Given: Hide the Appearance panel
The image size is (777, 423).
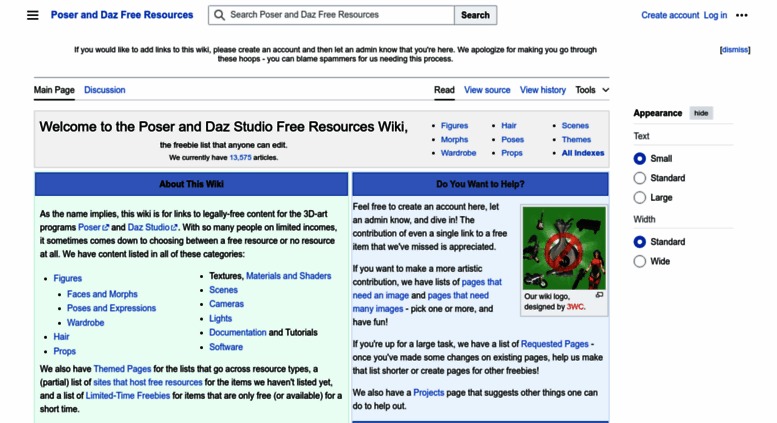Looking at the screenshot, I should click(x=701, y=113).
